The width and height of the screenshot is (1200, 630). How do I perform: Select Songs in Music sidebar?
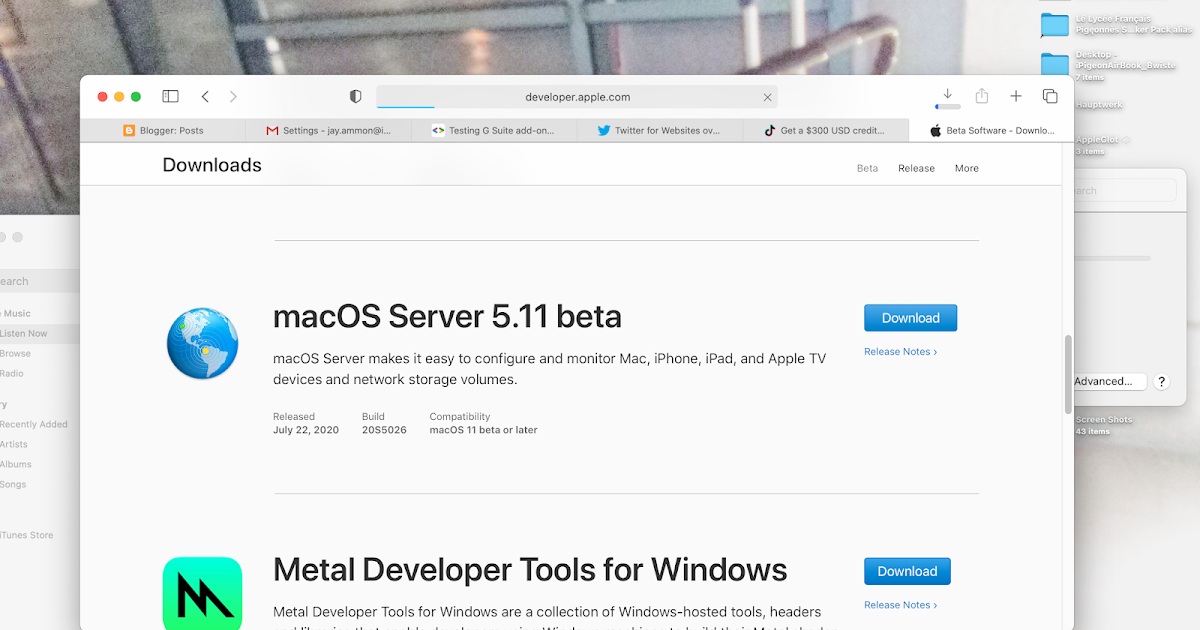(x=13, y=484)
